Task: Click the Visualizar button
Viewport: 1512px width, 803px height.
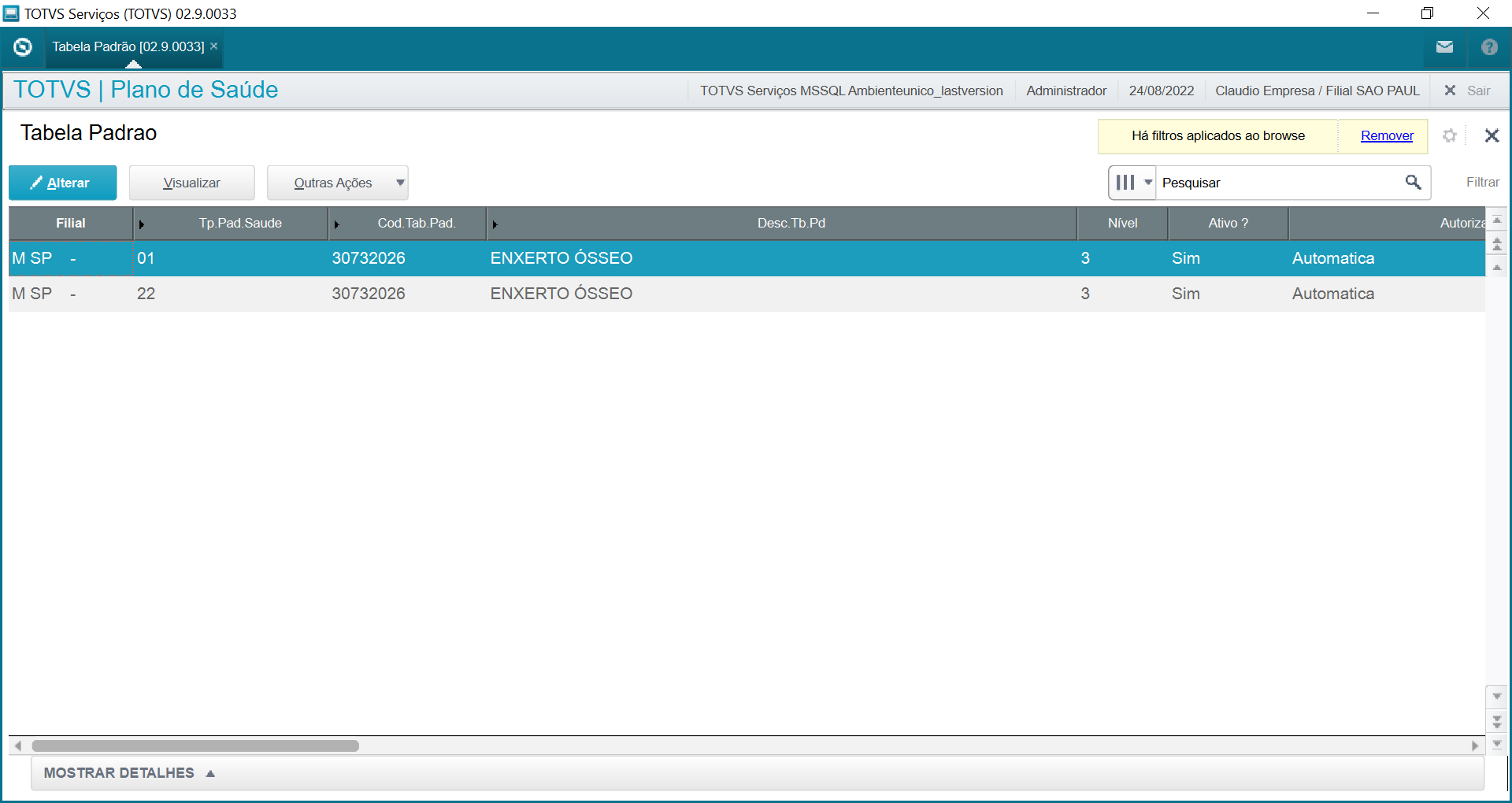Action: pyautogui.click(x=192, y=183)
